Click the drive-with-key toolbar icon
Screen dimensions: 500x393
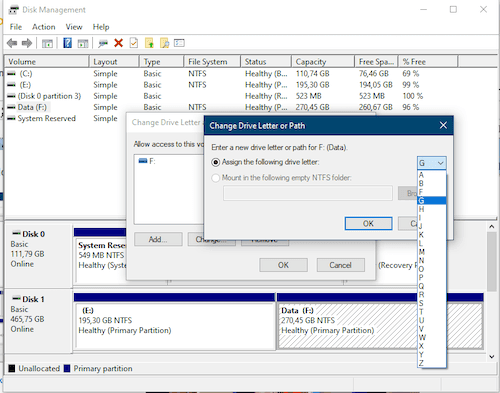[103, 43]
